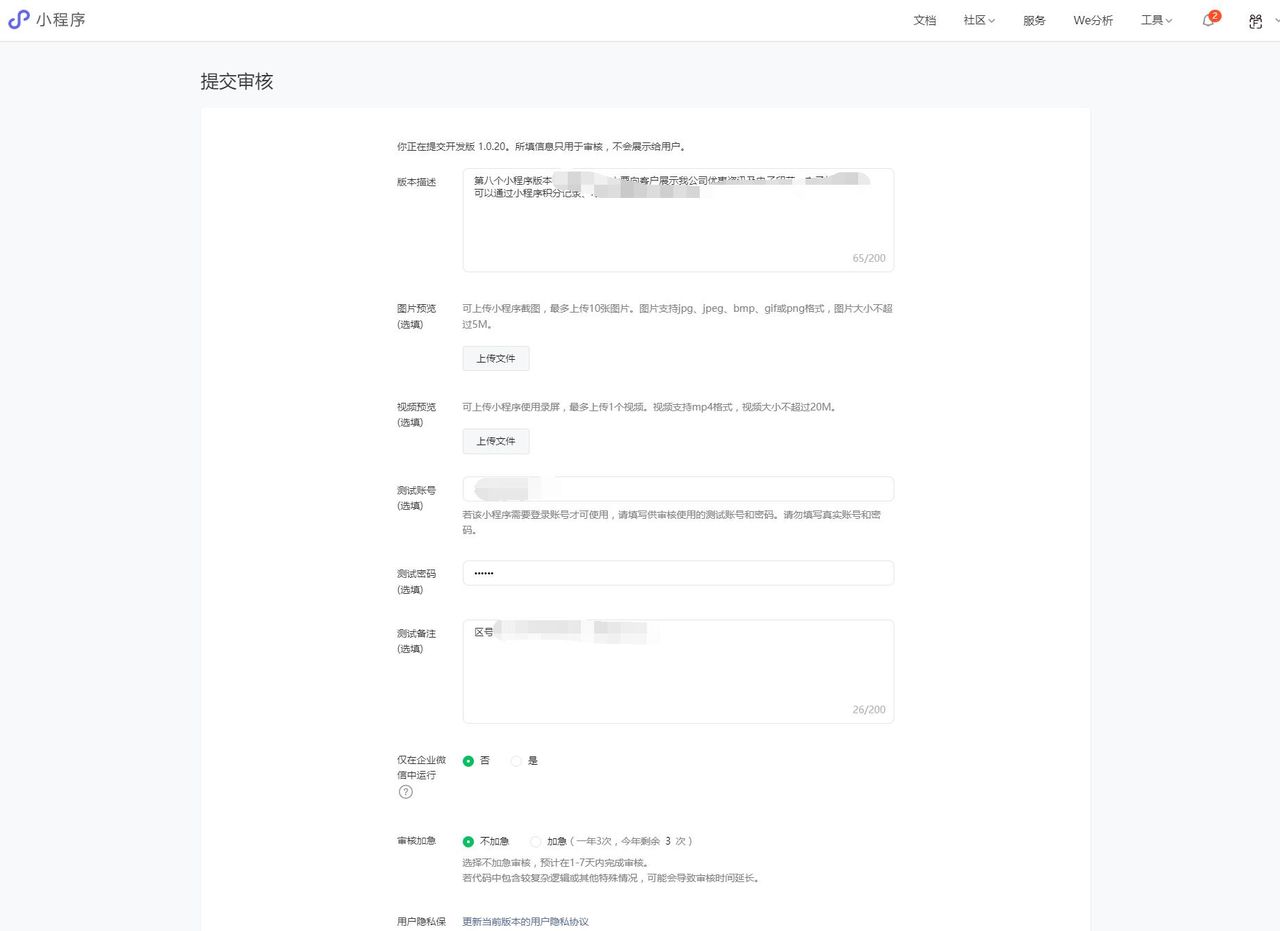Select the 不加急 radio button
The height and width of the screenshot is (931, 1280).
468,841
